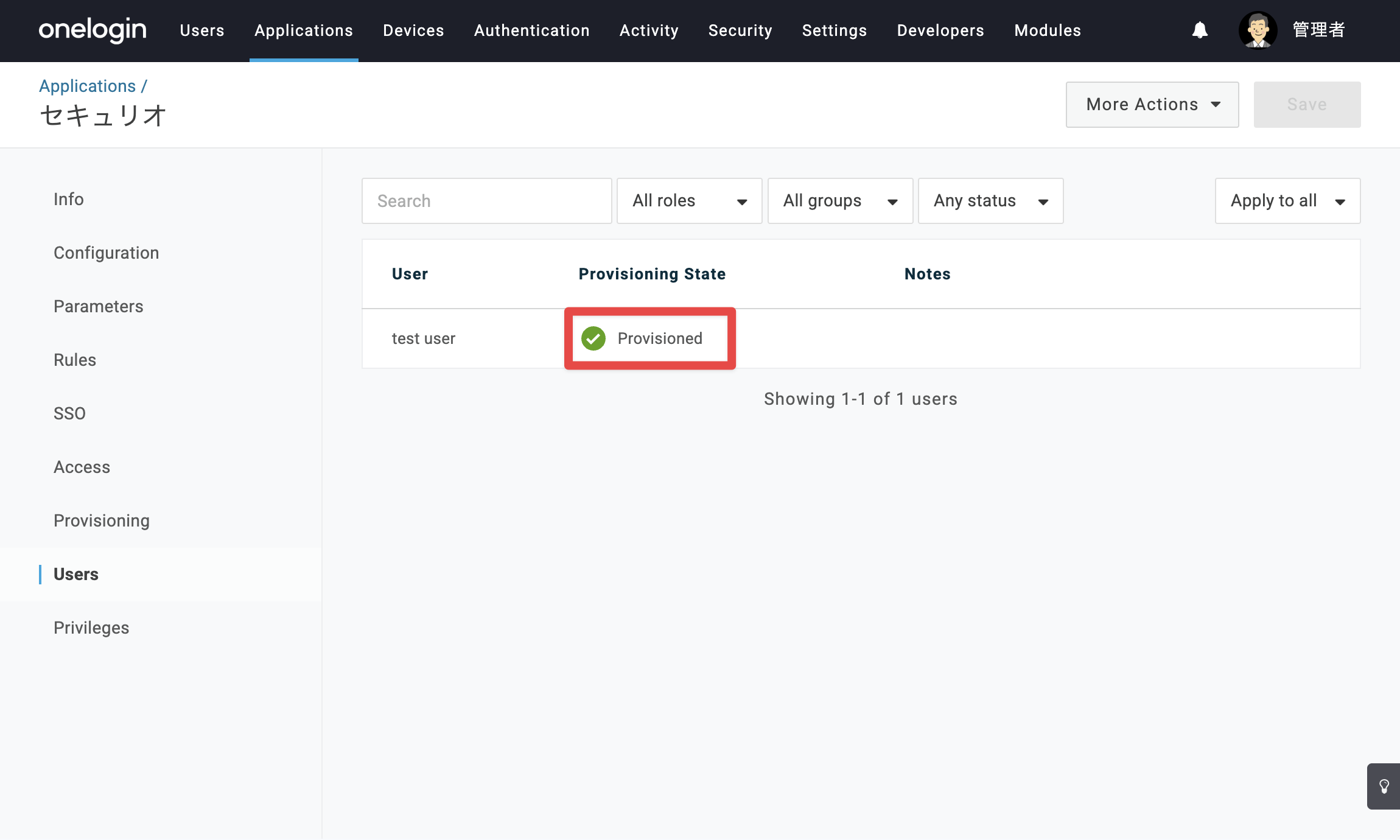This screenshot has height=840, width=1400.
Task: Open the Security menu
Action: pos(740,30)
